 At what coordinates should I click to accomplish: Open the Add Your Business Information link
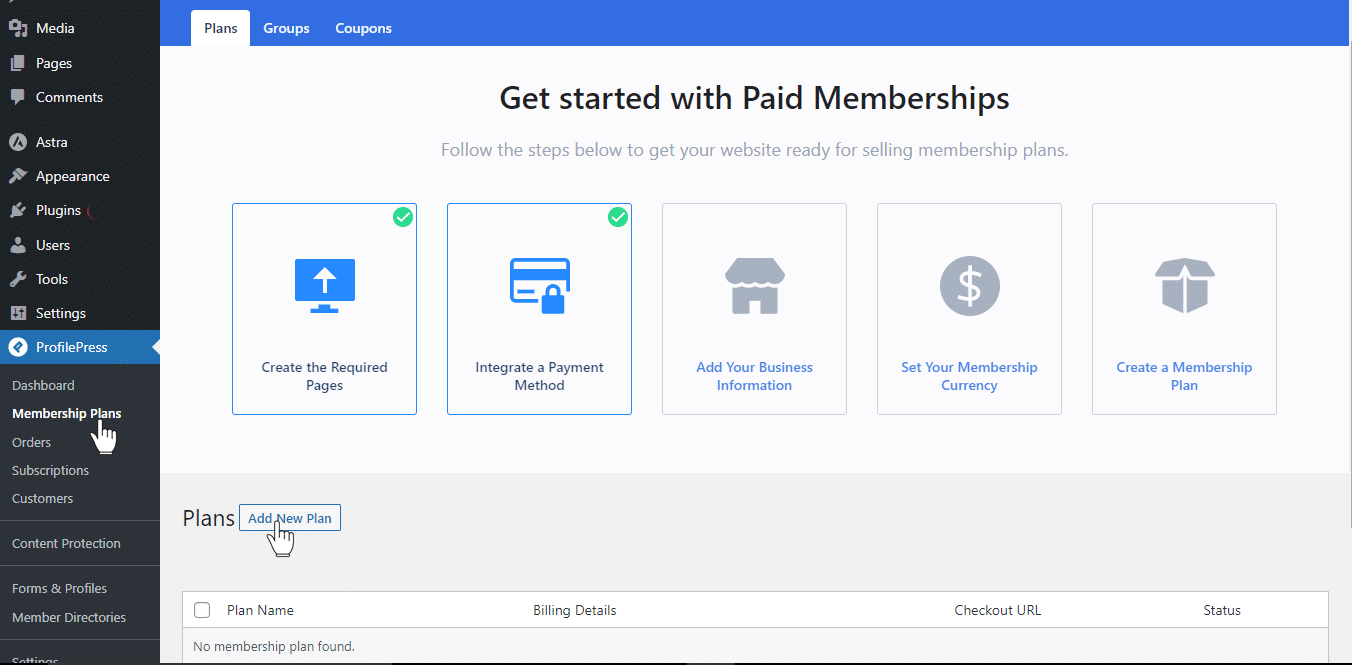755,376
